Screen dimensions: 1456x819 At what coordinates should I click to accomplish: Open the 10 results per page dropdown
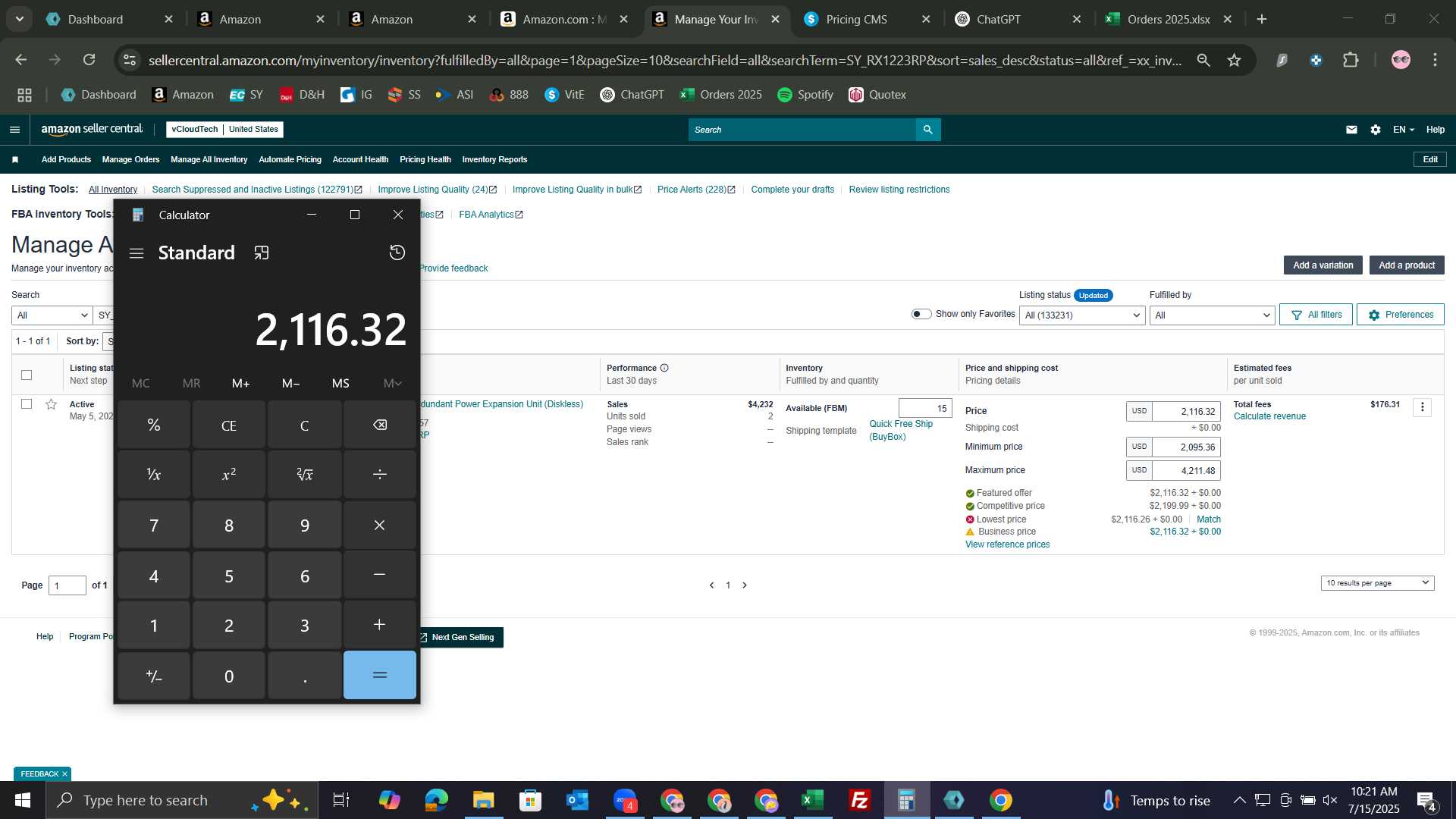(x=1377, y=583)
